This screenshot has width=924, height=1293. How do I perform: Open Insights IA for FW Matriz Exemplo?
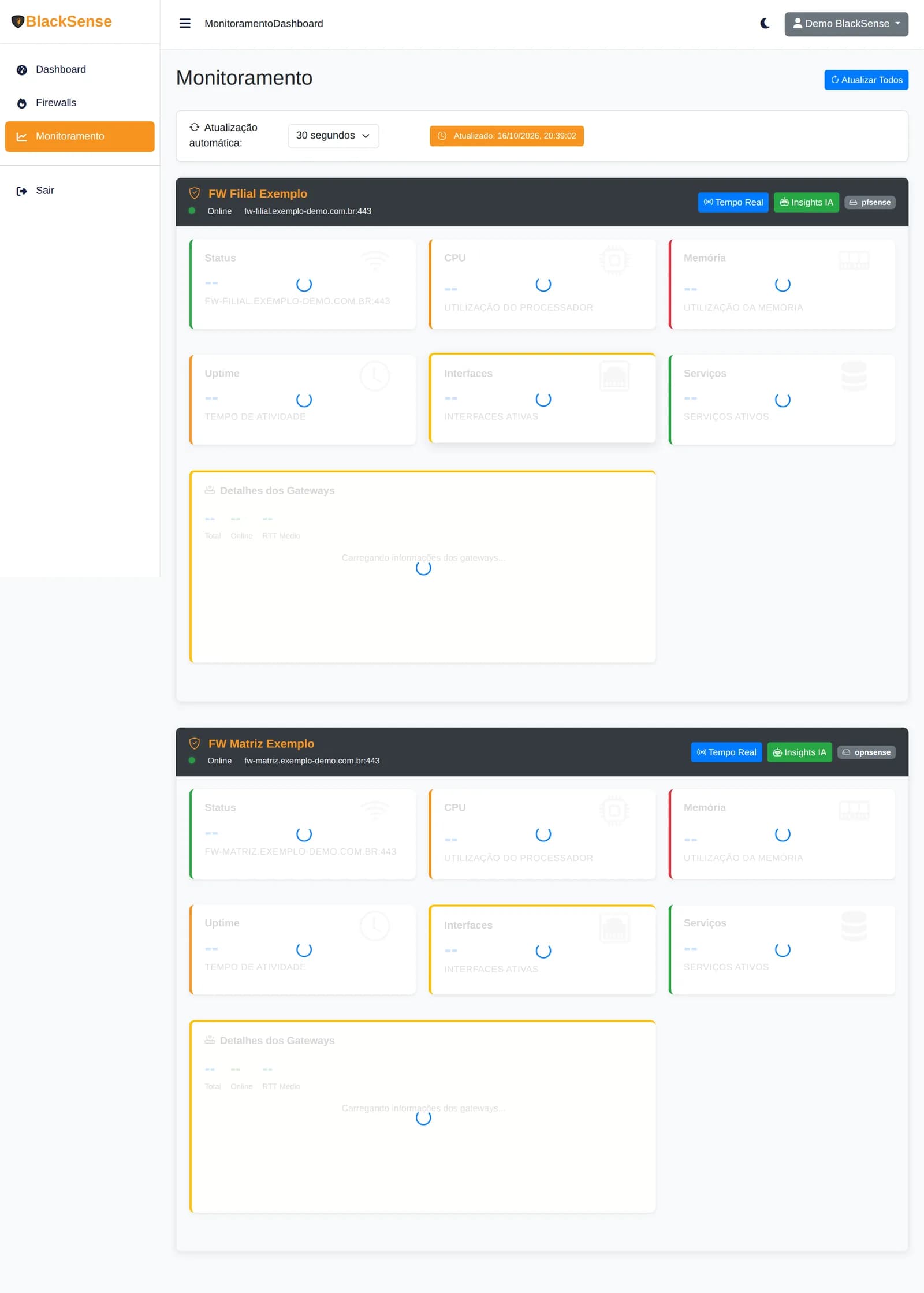pos(799,752)
